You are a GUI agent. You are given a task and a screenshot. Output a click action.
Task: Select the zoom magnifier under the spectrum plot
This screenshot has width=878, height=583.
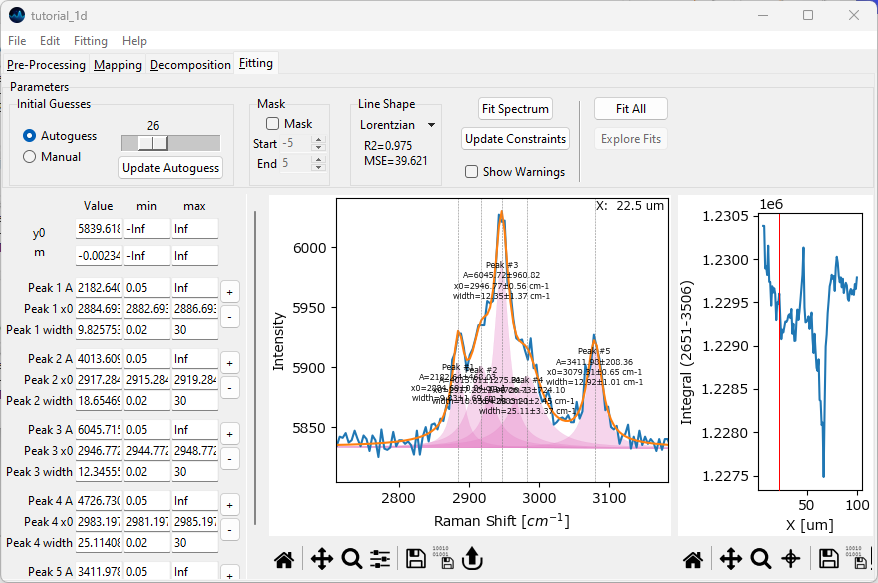351,559
